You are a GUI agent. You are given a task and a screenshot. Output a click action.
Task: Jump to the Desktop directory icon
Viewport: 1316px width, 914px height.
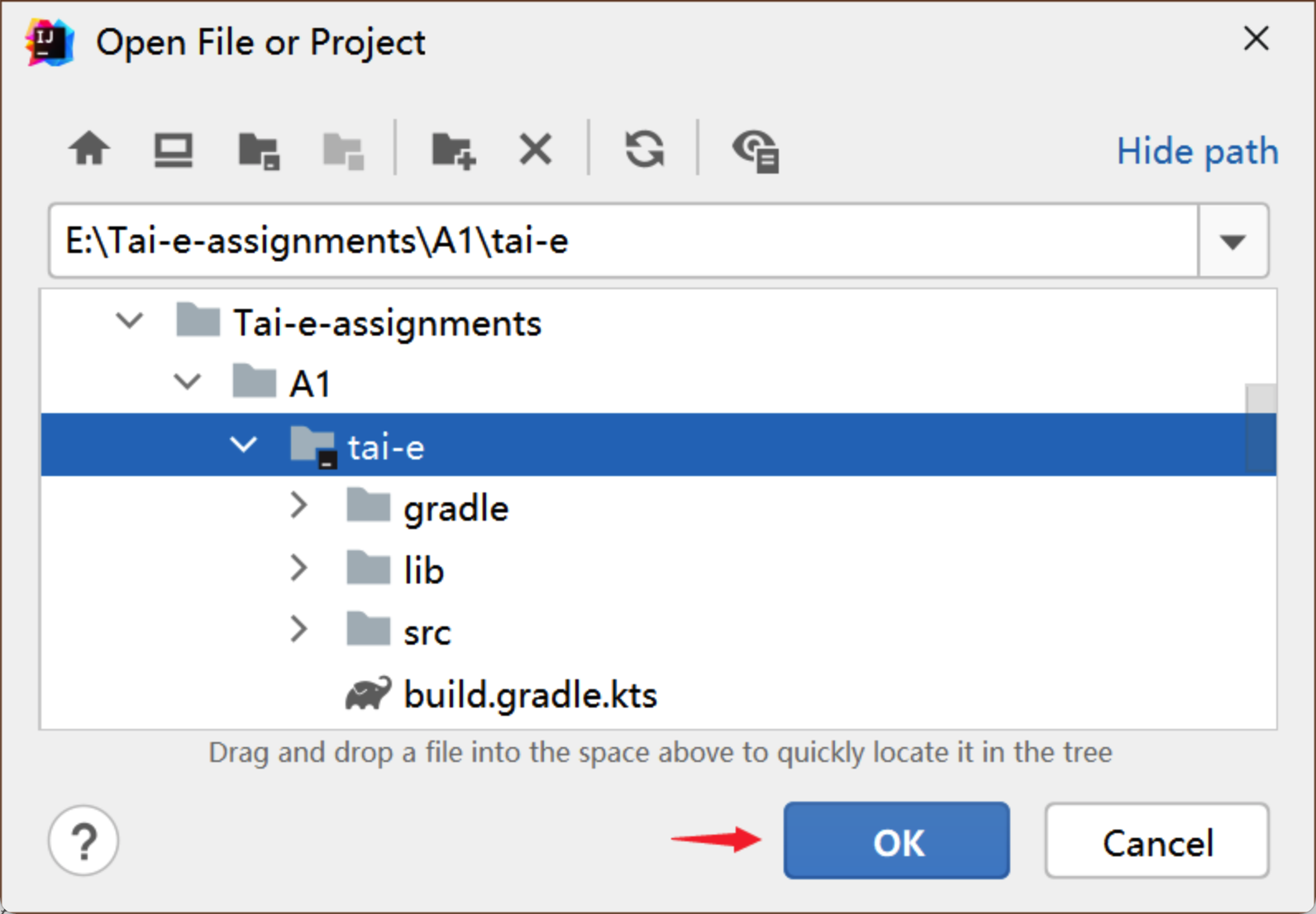pos(174,150)
